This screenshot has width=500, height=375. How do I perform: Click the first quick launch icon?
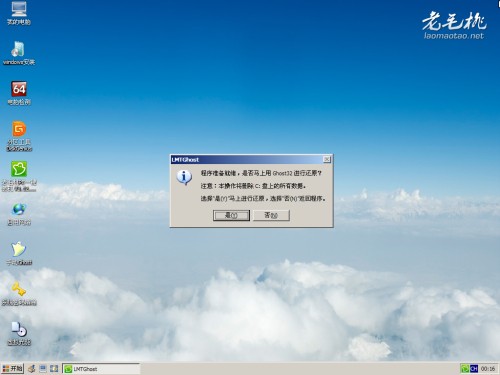click(32, 368)
